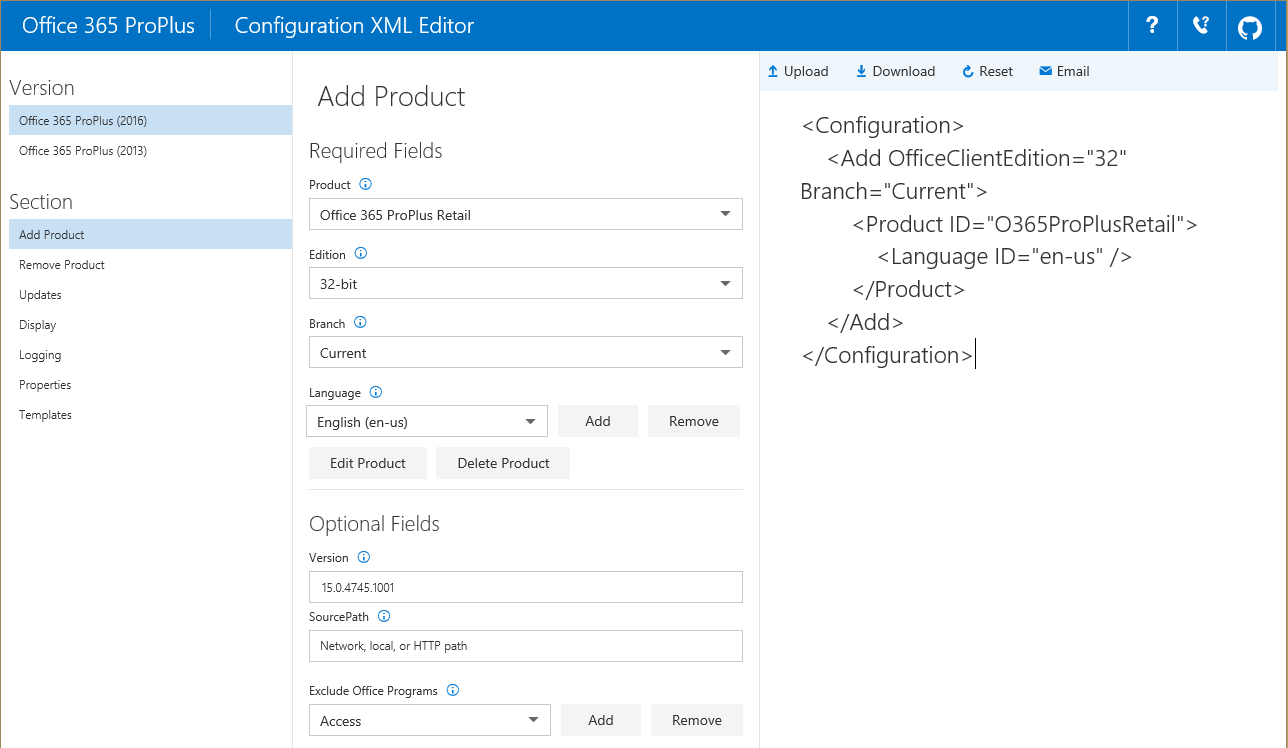Click info icon beside SourcePath label

coord(383,617)
